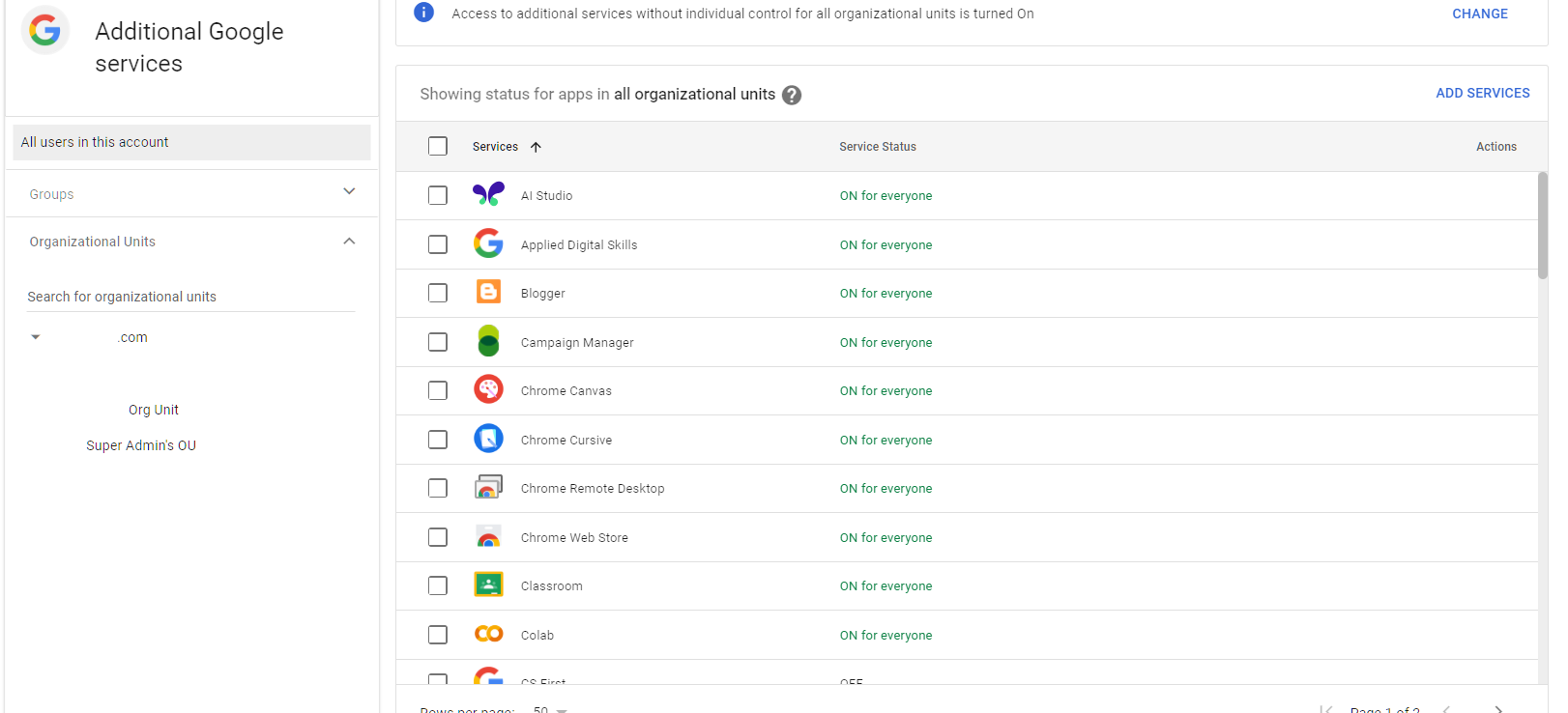Select Super Admin's OU tree item
The image size is (1568, 713).
coord(141,445)
